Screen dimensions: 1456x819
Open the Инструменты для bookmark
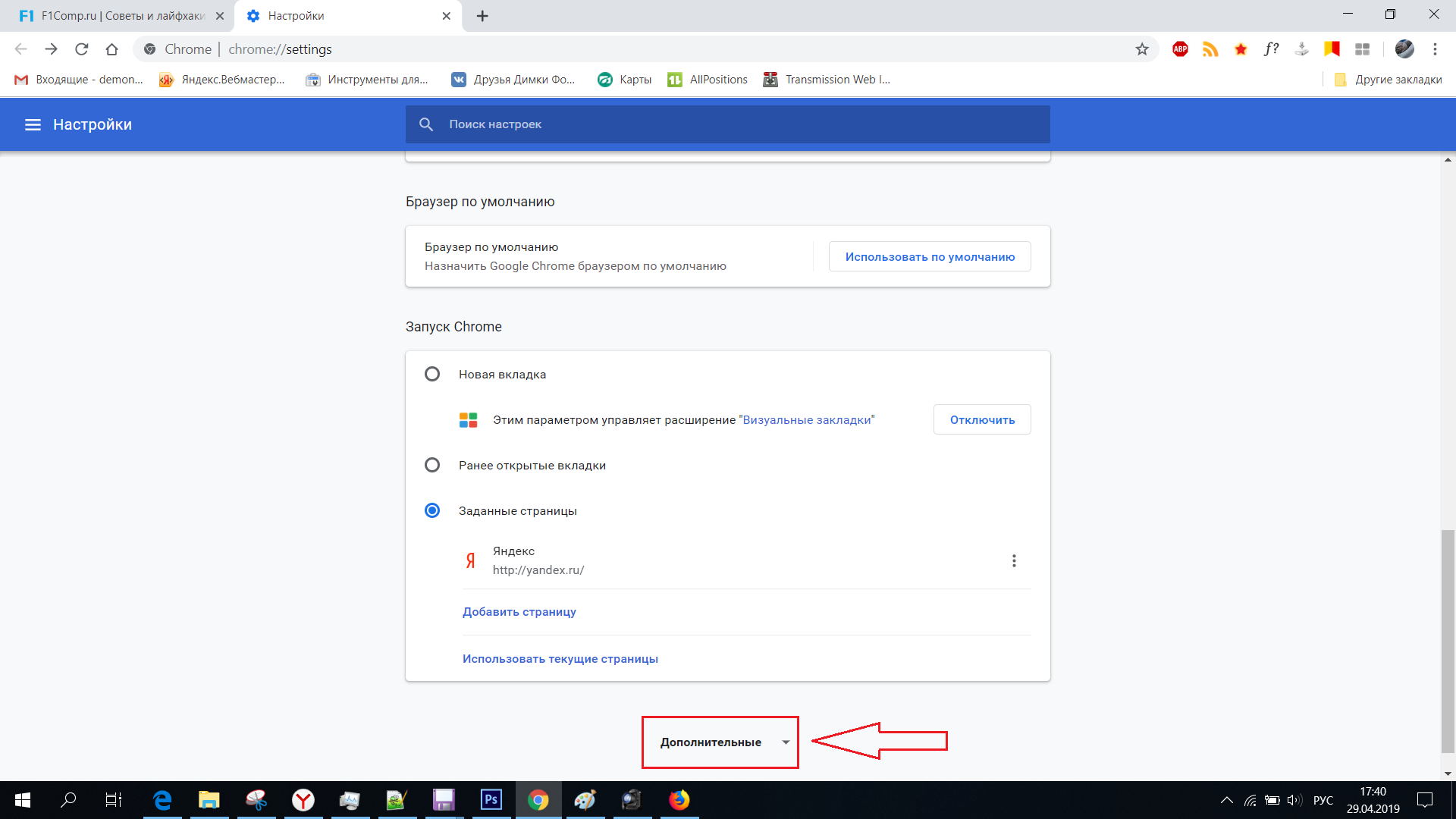pos(366,80)
